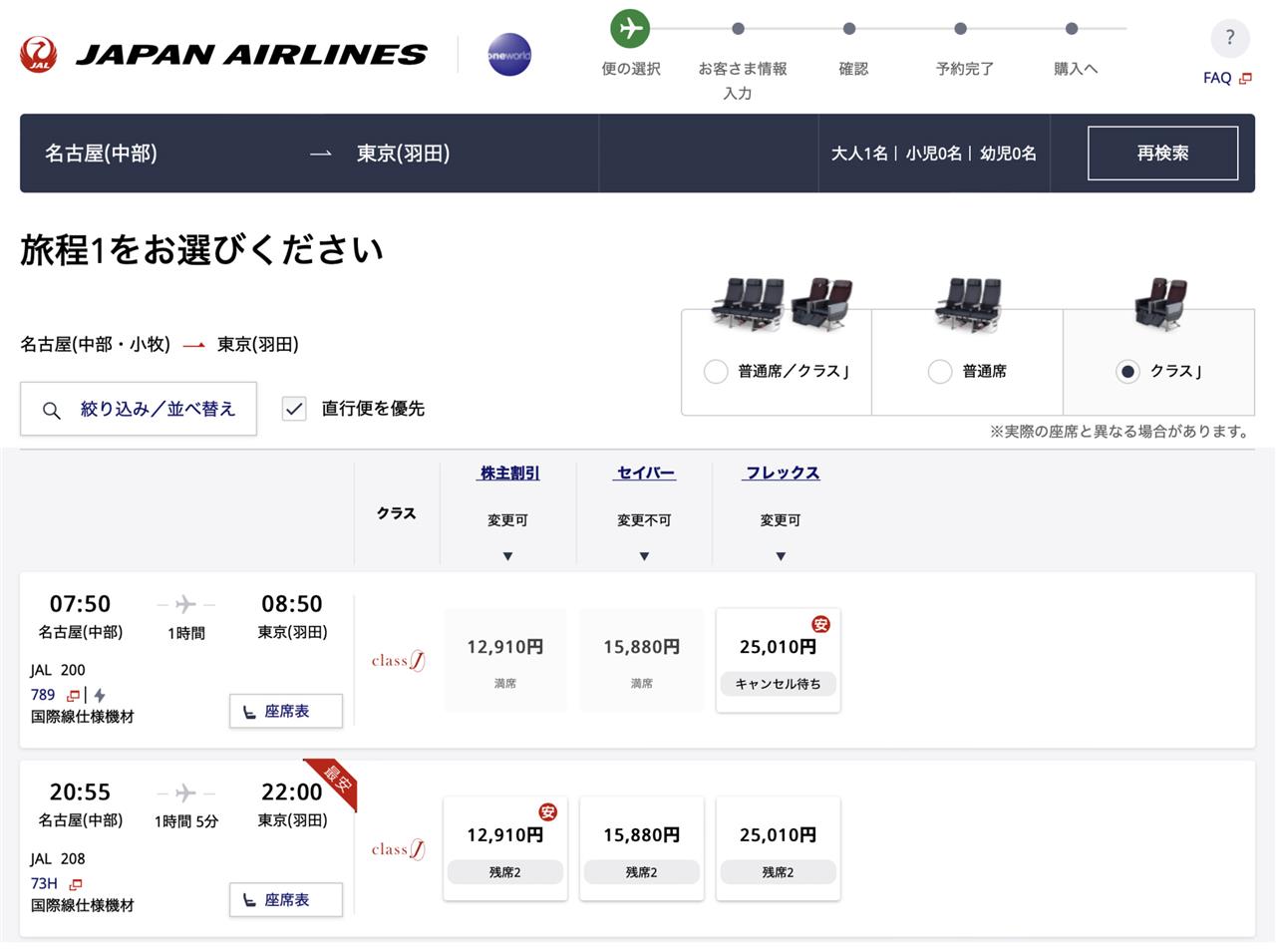This screenshot has height=952, width=1276.
Task: Click 国際線仕様機材 text under JAL 200
Action: coord(82,717)
